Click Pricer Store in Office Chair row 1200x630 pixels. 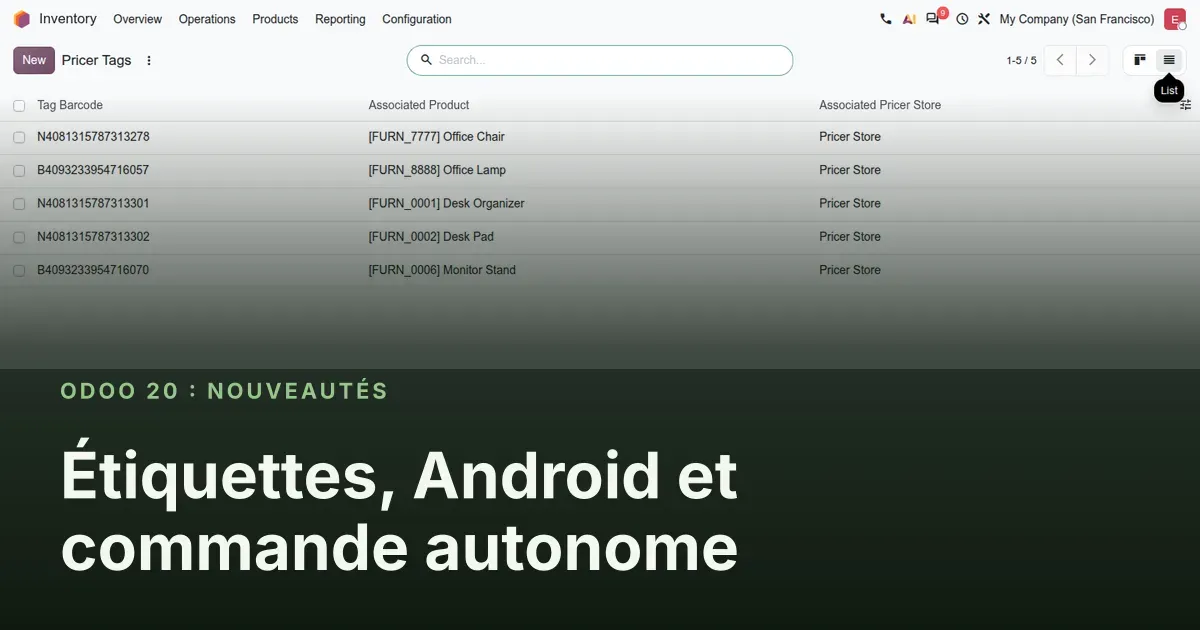coord(850,137)
